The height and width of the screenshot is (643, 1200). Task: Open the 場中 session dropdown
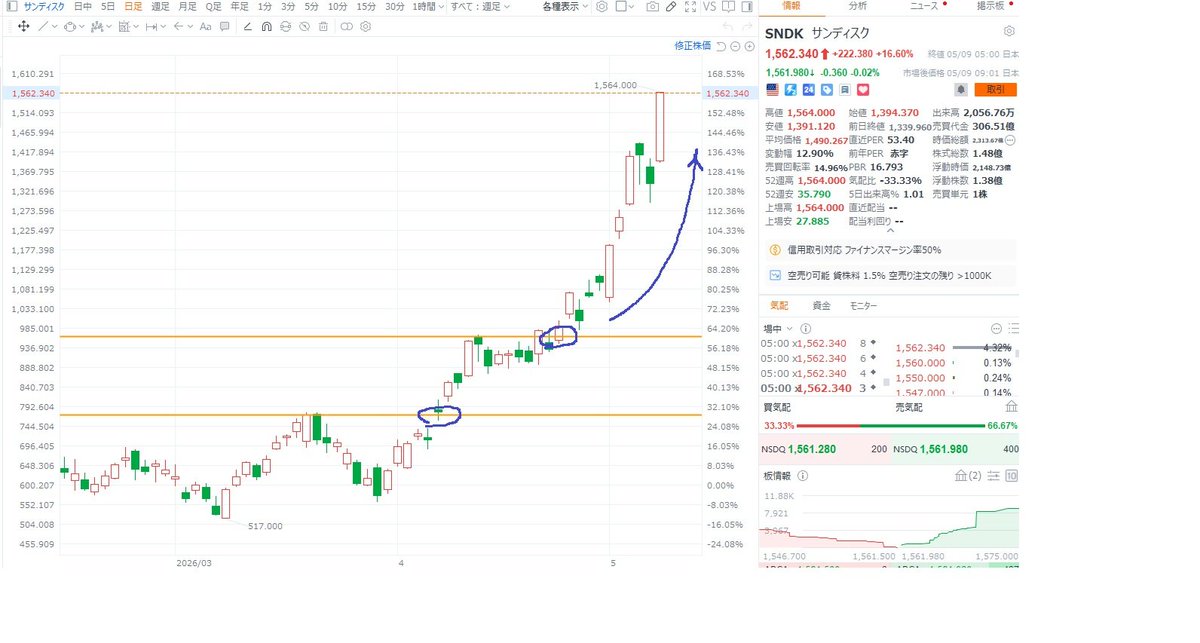tap(777, 328)
